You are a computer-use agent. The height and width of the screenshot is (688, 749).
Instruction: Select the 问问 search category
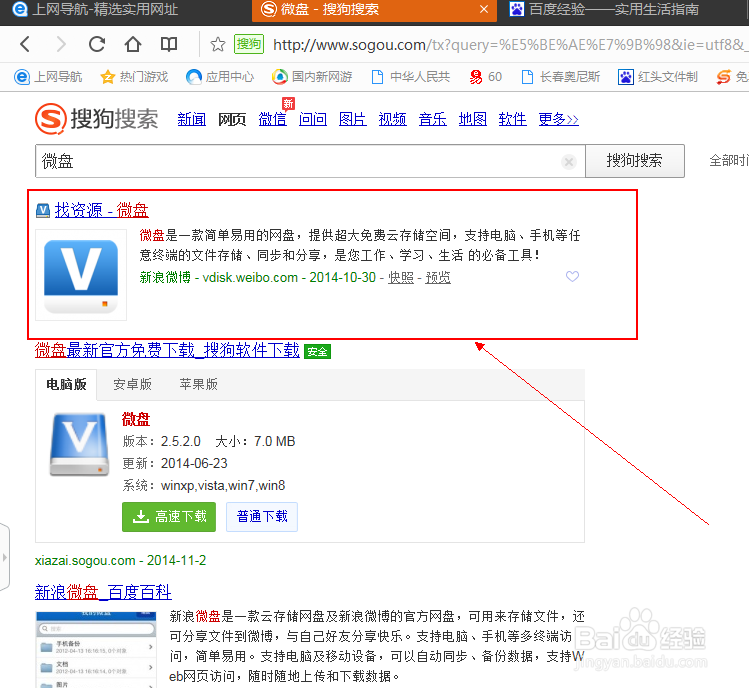pyautogui.click(x=312, y=119)
